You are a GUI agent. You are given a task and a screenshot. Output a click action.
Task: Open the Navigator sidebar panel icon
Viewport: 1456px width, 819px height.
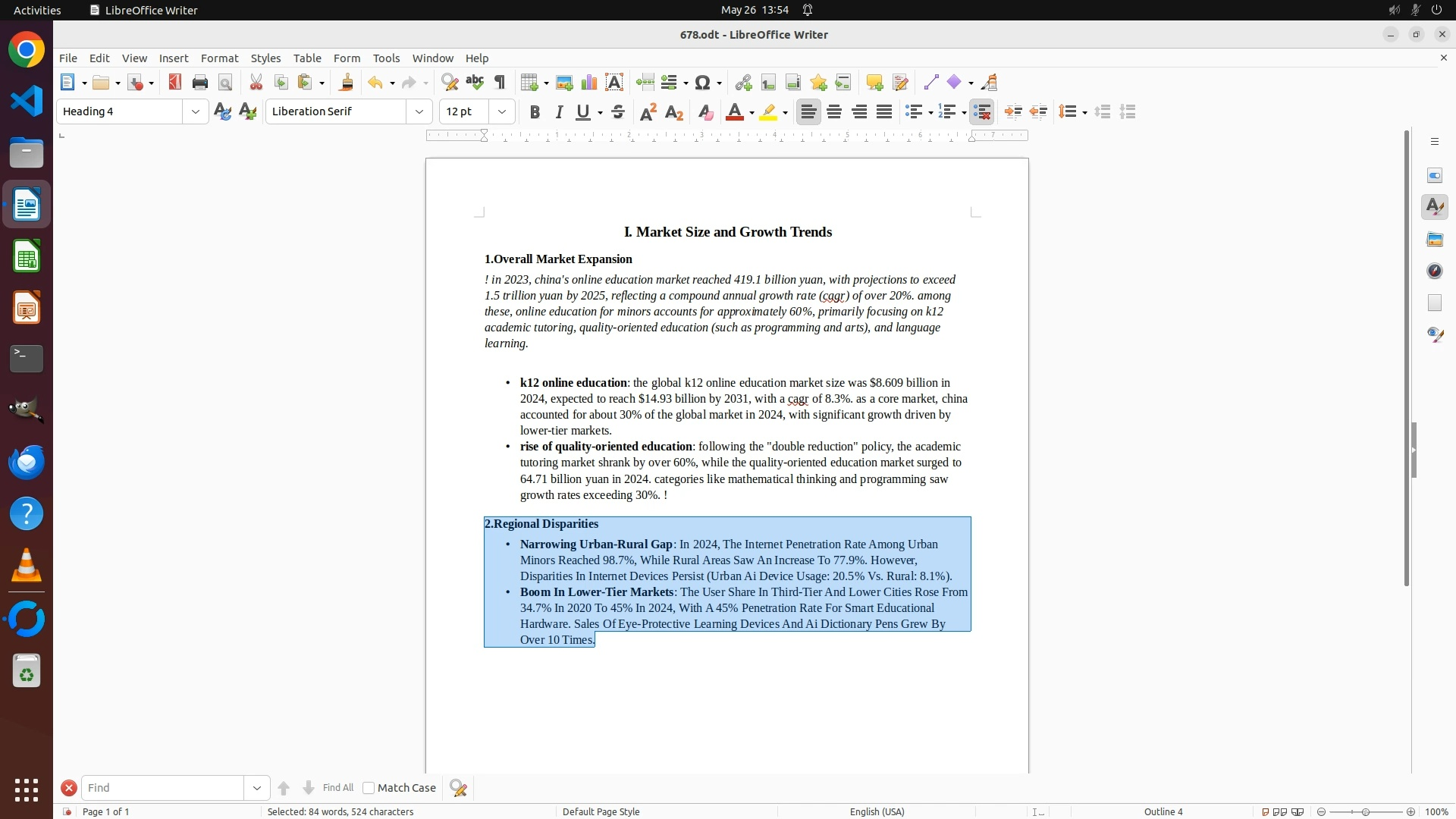point(1434,271)
